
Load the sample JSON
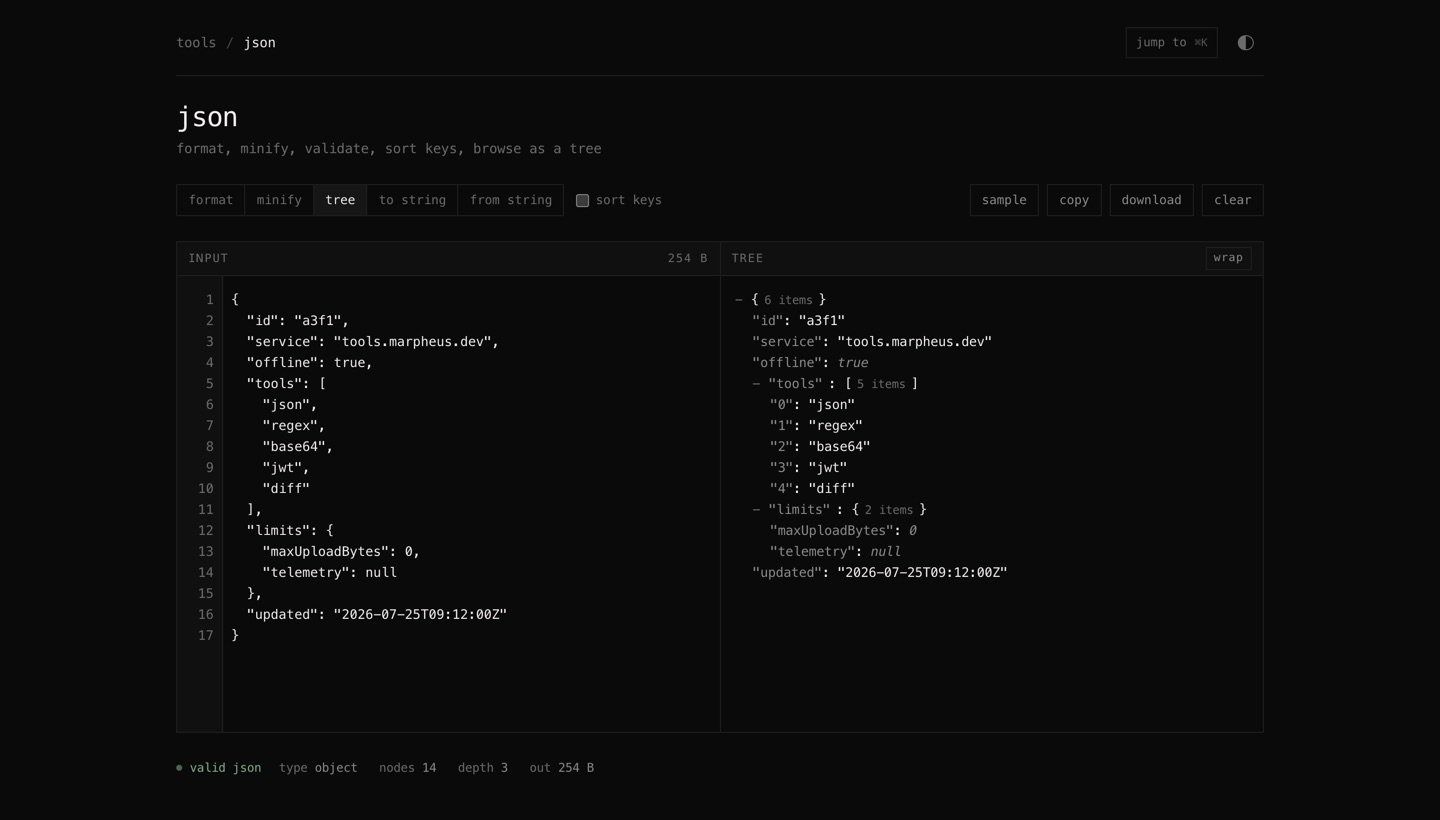click(x=1004, y=200)
